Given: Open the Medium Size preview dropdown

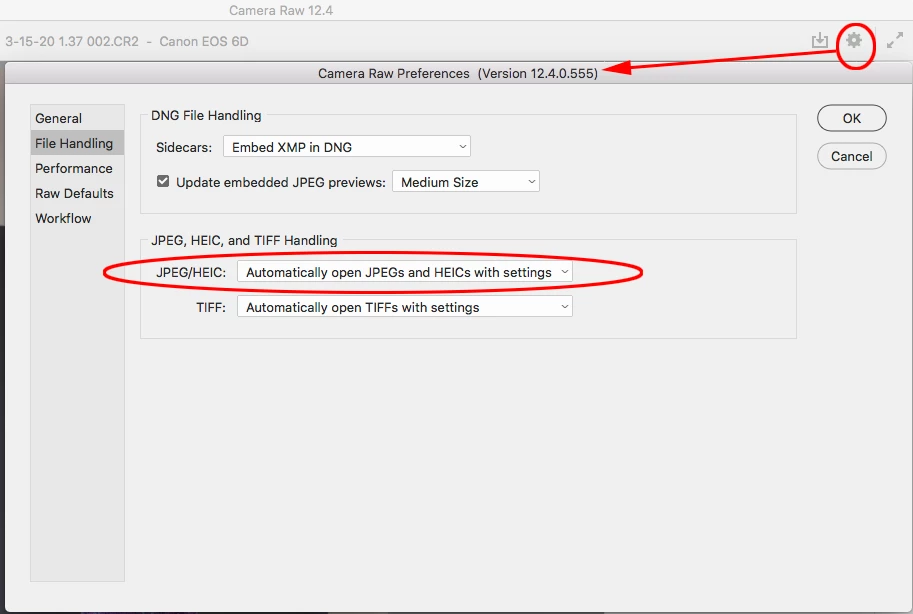Looking at the screenshot, I should (466, 182).
